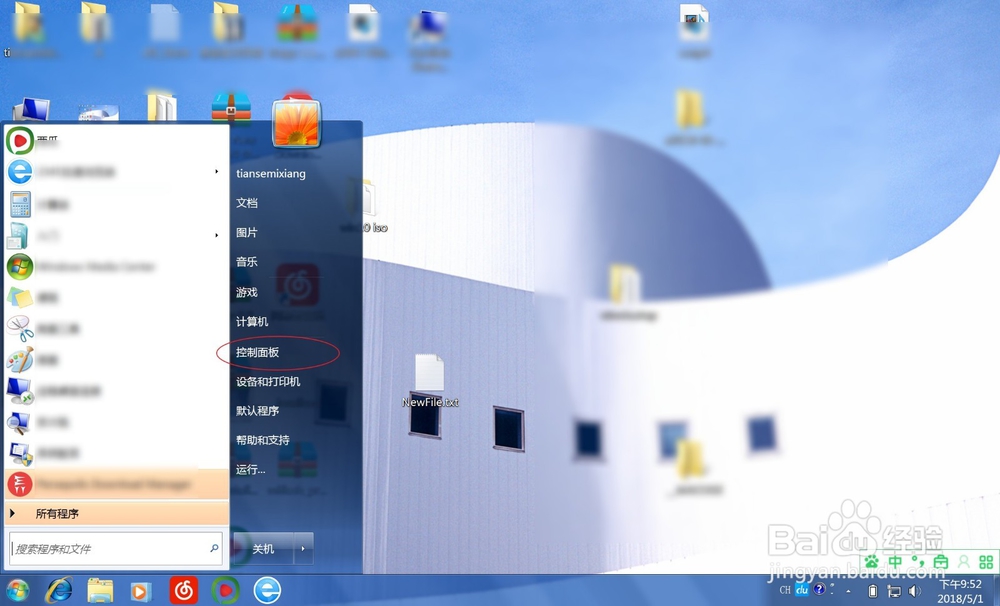Image resolution: width=1000 pixels, height=606 pixels.
Task: Open the network status tray icon
Action: tap(894, 591)
